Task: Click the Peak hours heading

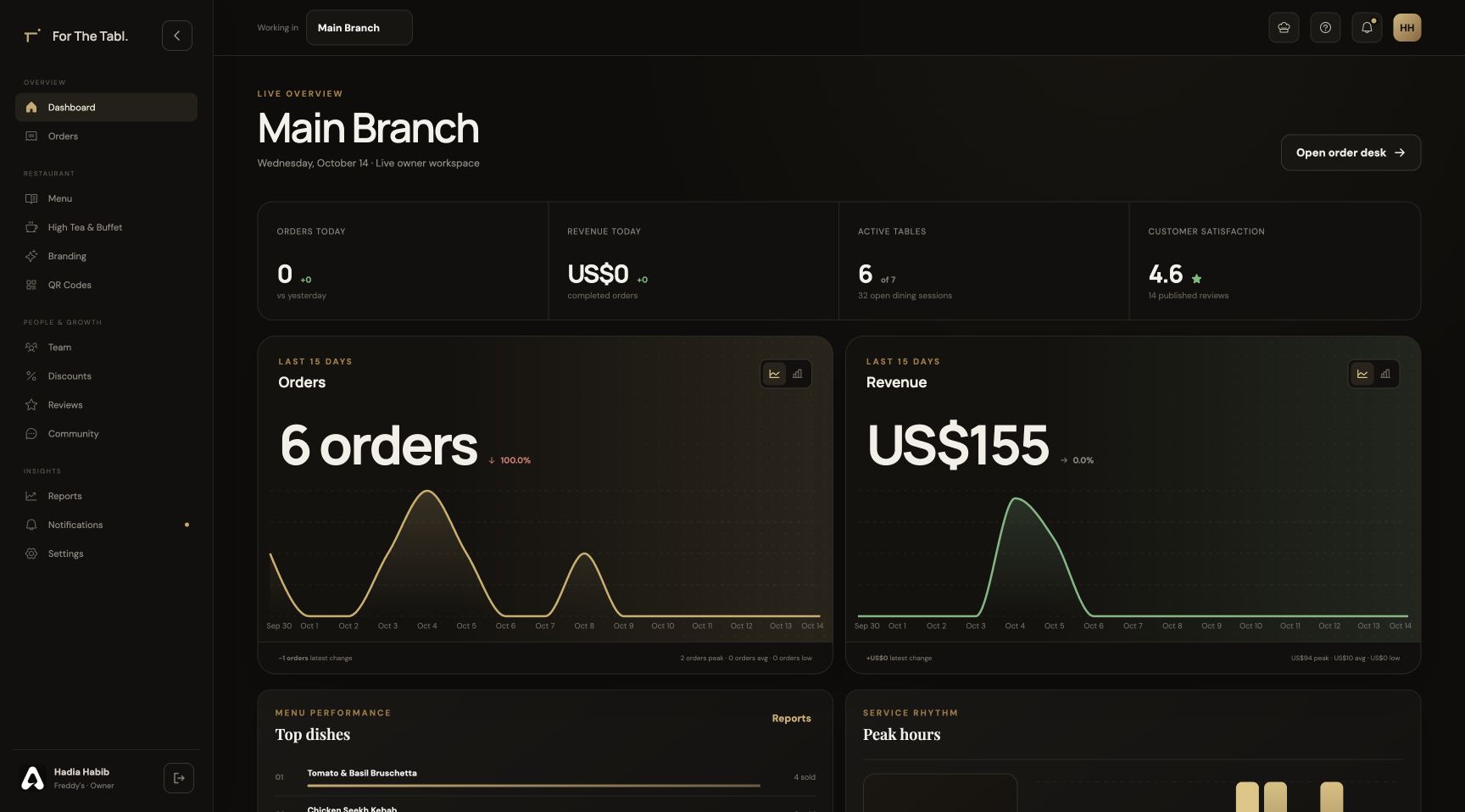Action: pyautogui.click(x=901, y=735)
